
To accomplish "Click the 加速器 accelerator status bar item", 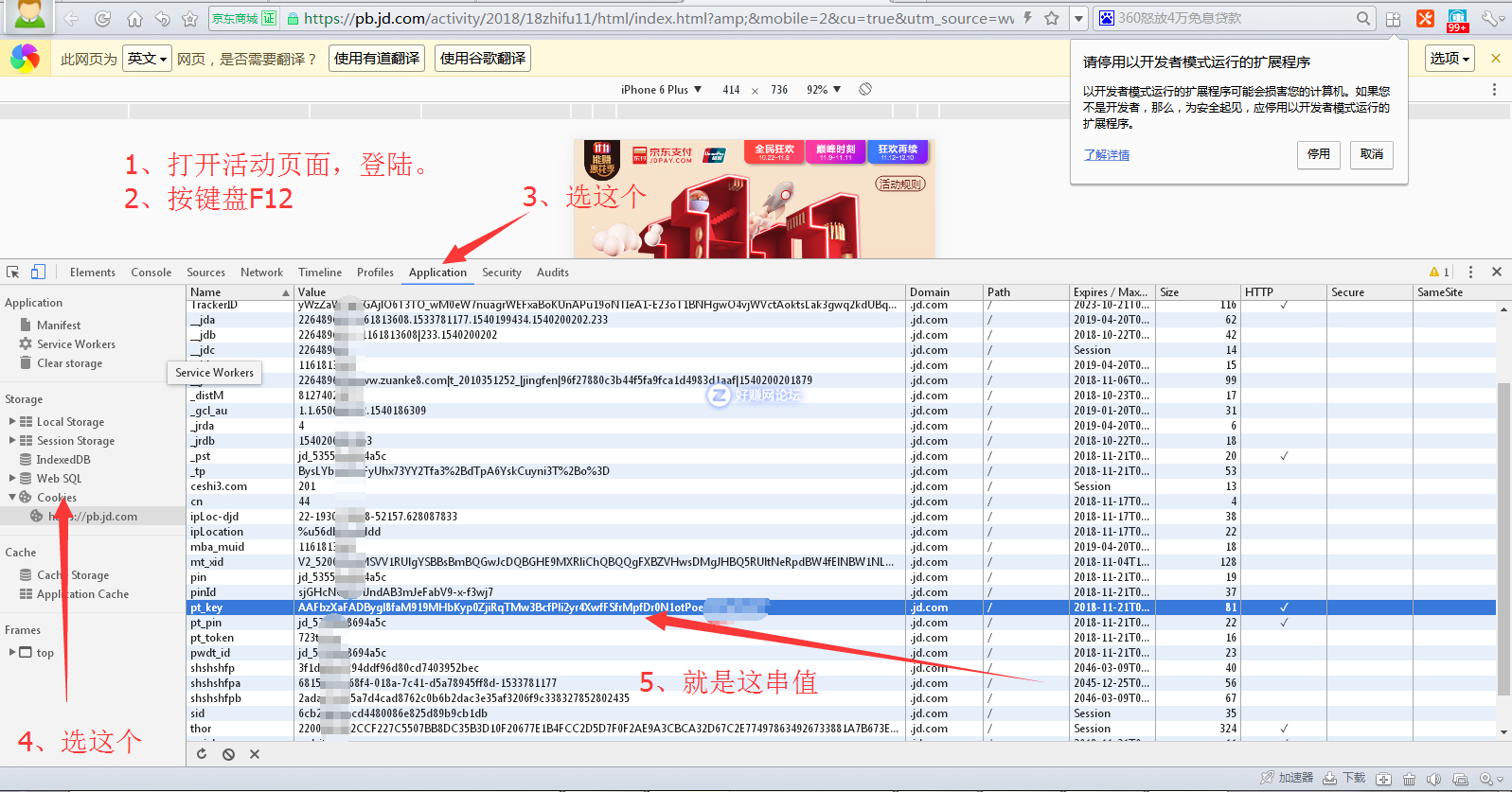I will pyautogui.click(x=1287, y=778).
